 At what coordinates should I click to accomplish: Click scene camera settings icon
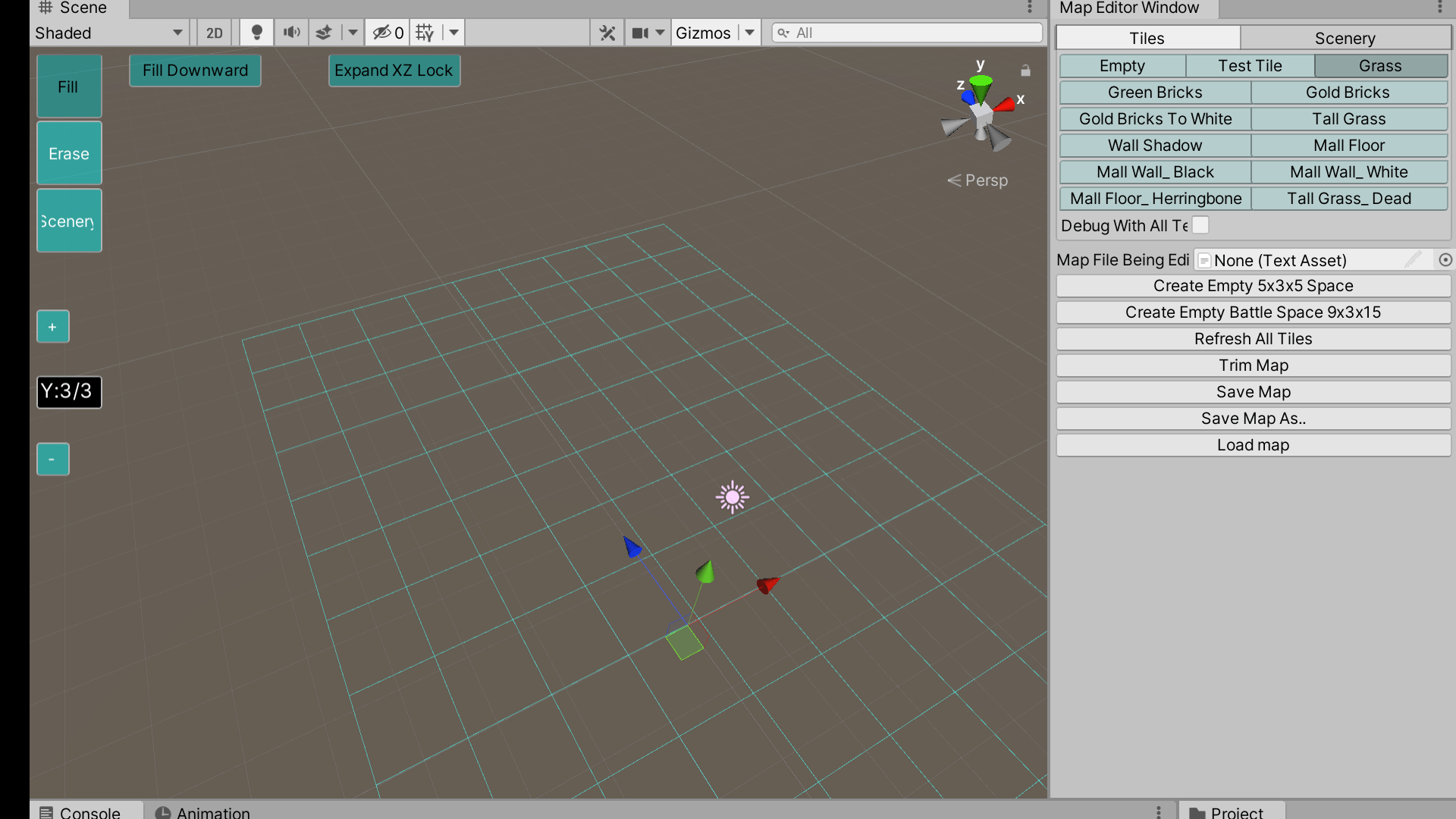641,33
